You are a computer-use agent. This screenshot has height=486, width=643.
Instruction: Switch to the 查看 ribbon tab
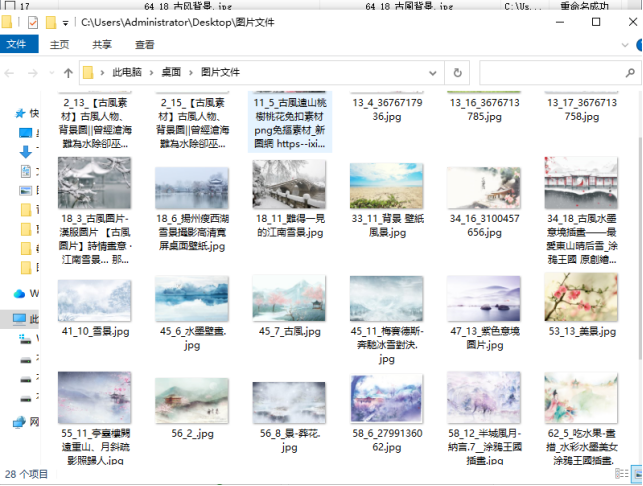tap(145, 44)
